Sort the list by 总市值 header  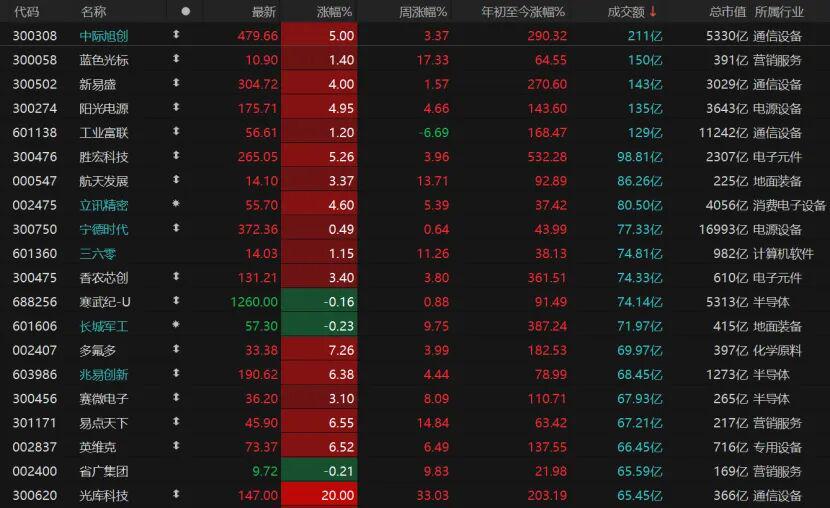click(x=727, y=12)
